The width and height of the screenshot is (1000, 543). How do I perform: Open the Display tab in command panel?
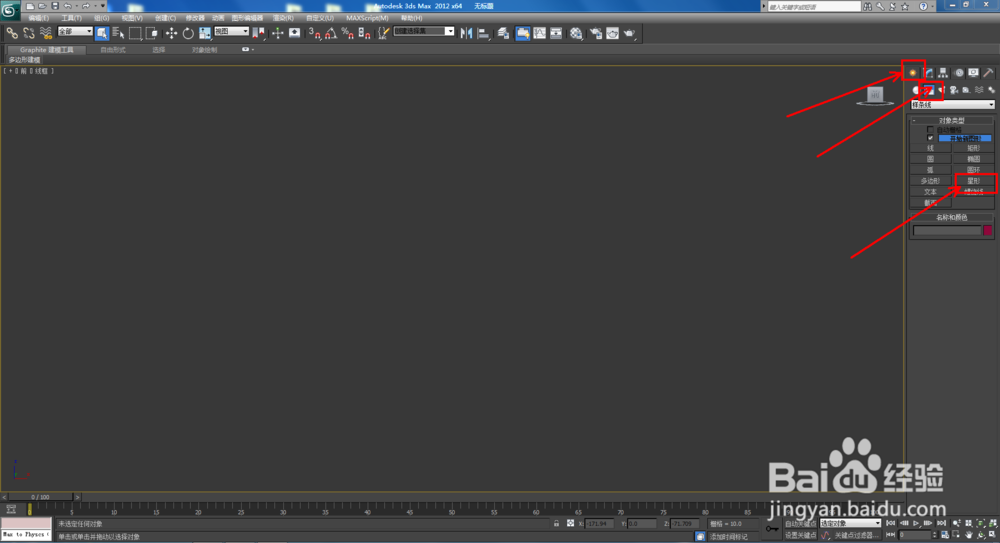point(973,73)
